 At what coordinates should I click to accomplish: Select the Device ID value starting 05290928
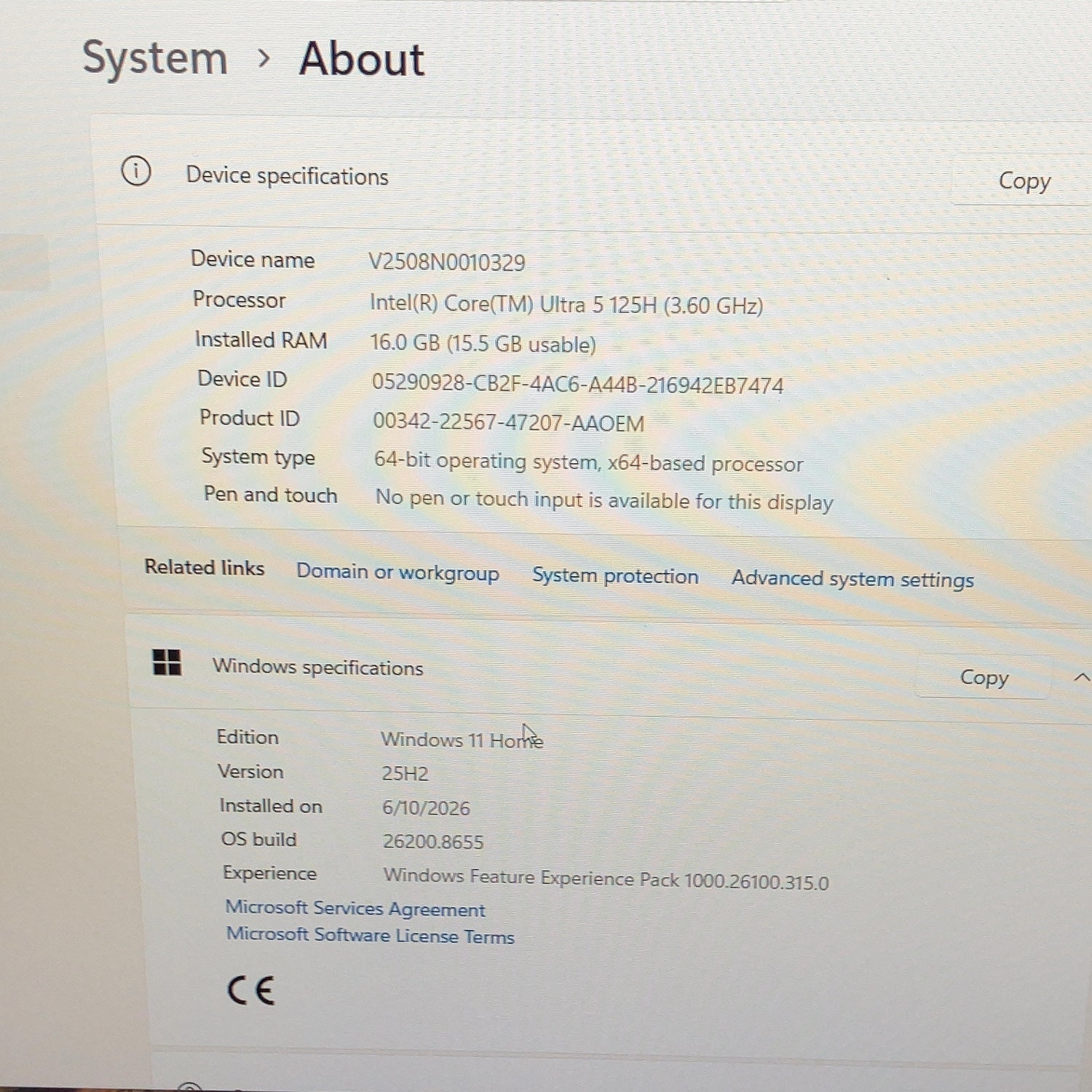[578, 384]
